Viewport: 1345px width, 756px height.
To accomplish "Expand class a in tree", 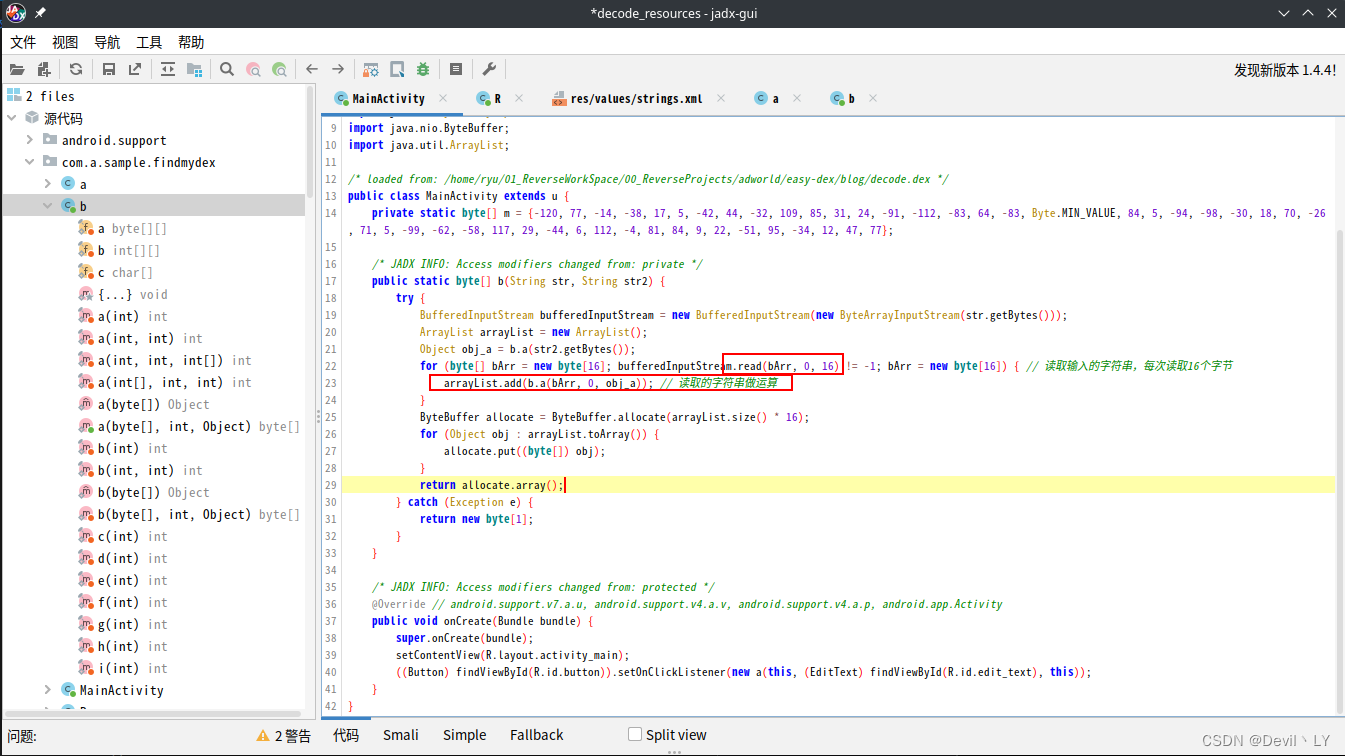I will coord(47,184).
